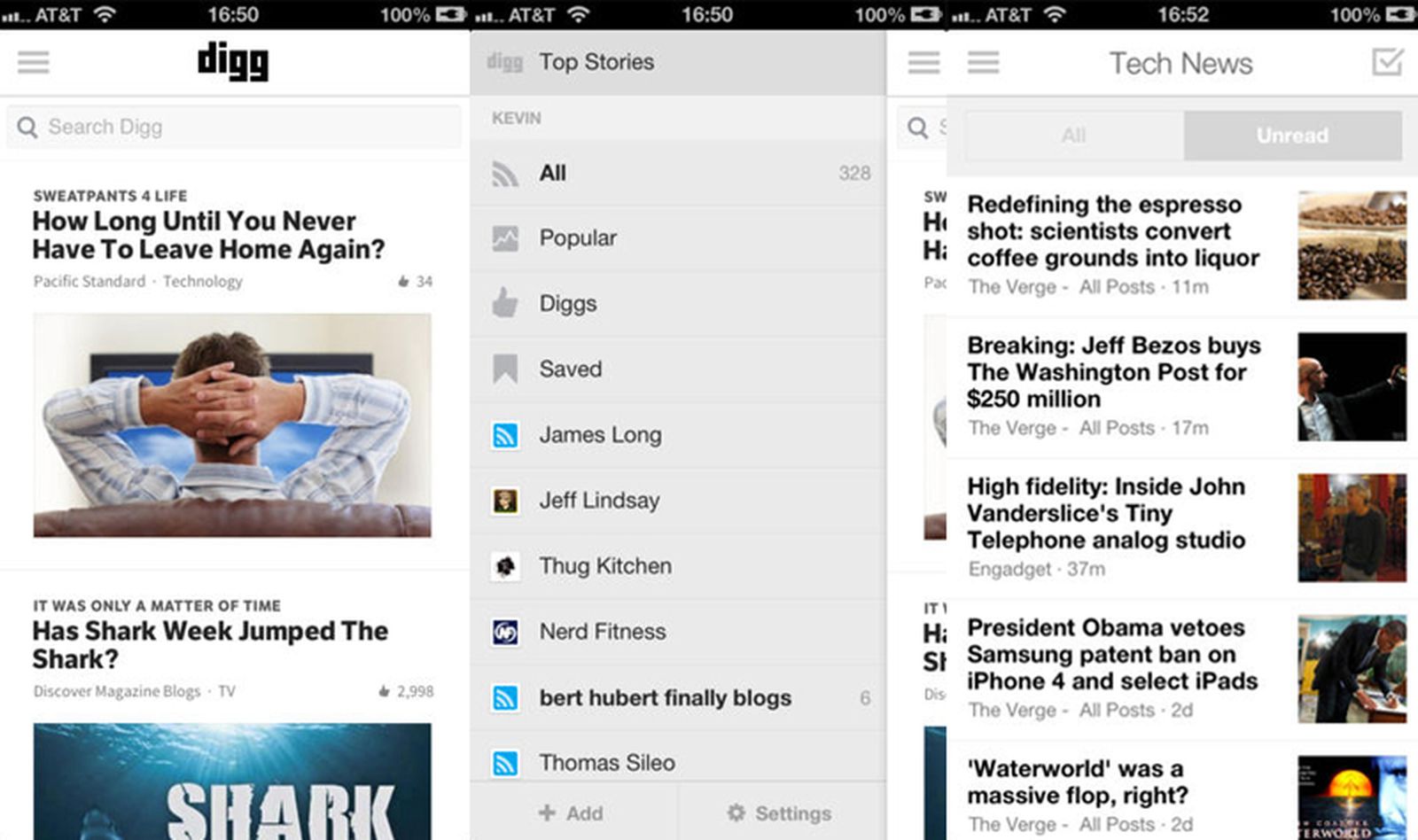Tap the Add button to add a feed
The height and width of the screenshot is (840, 1418).
click(x=572, y=813)
